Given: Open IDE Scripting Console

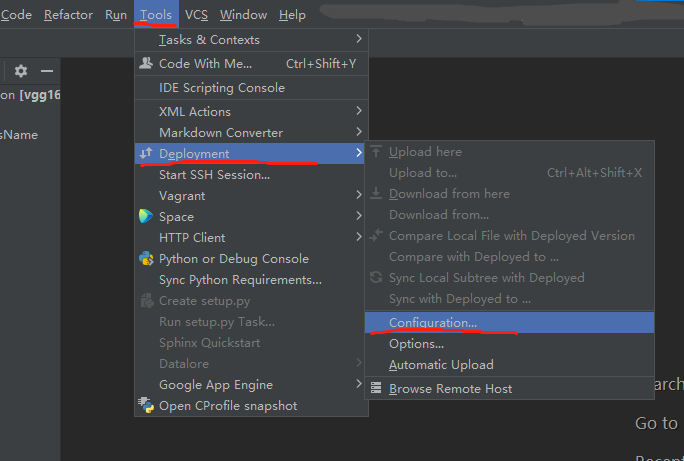Looking at the screenshot, I should click(221, 87).
